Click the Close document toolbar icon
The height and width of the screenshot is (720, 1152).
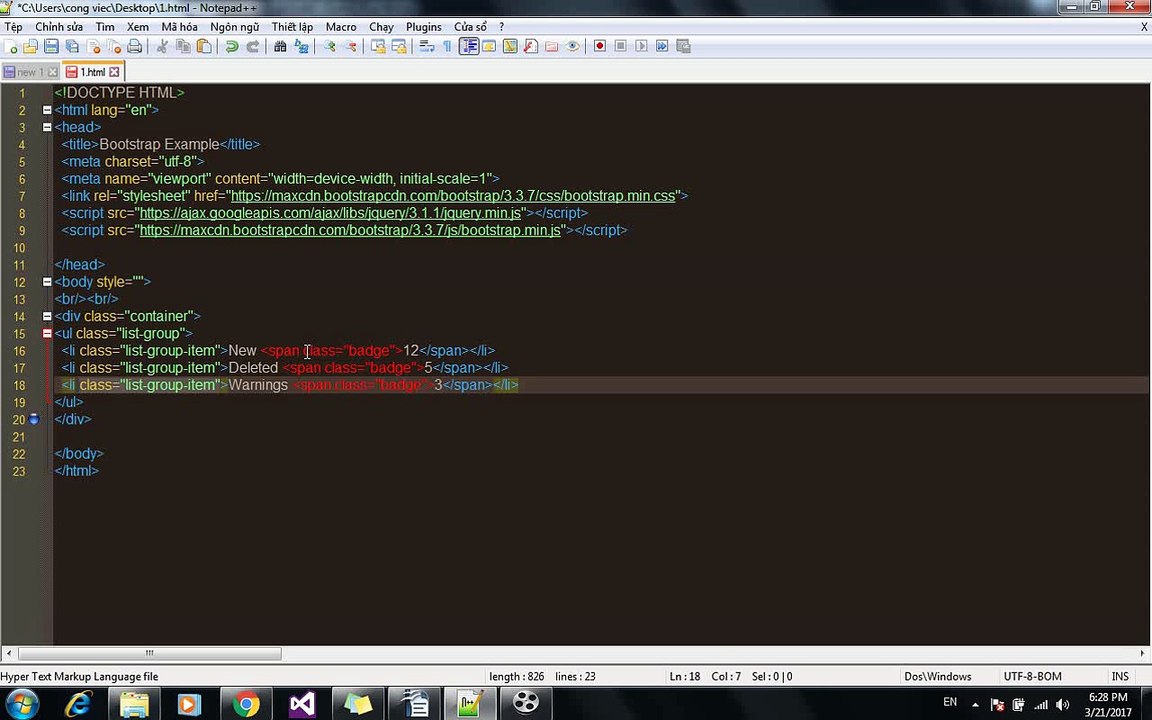(93, 46)
